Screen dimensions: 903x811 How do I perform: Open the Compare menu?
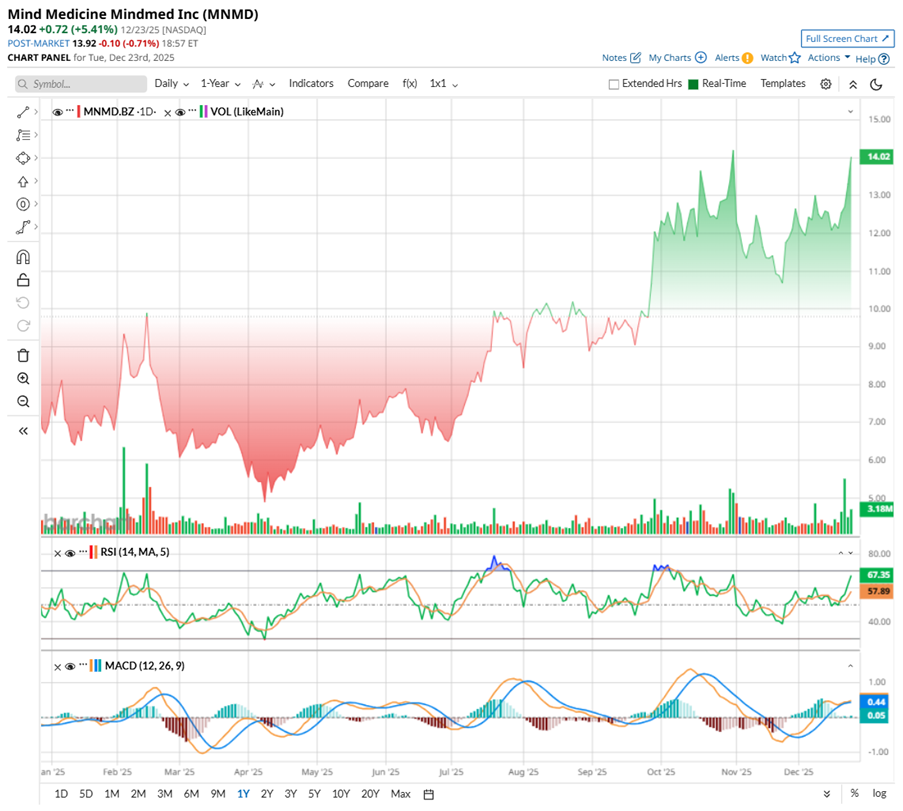(368, 84)
